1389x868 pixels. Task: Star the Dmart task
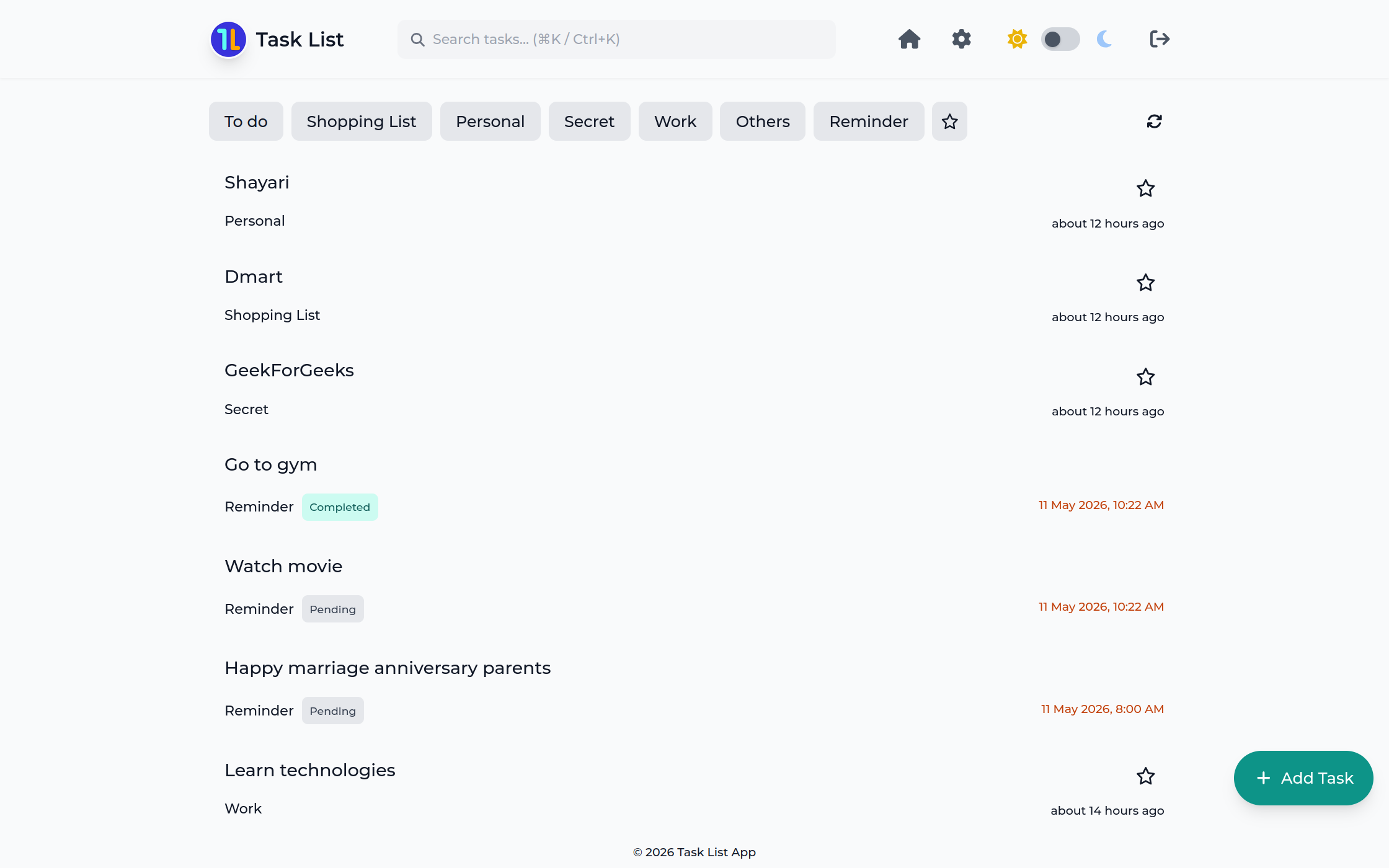tap(1145, 283)
